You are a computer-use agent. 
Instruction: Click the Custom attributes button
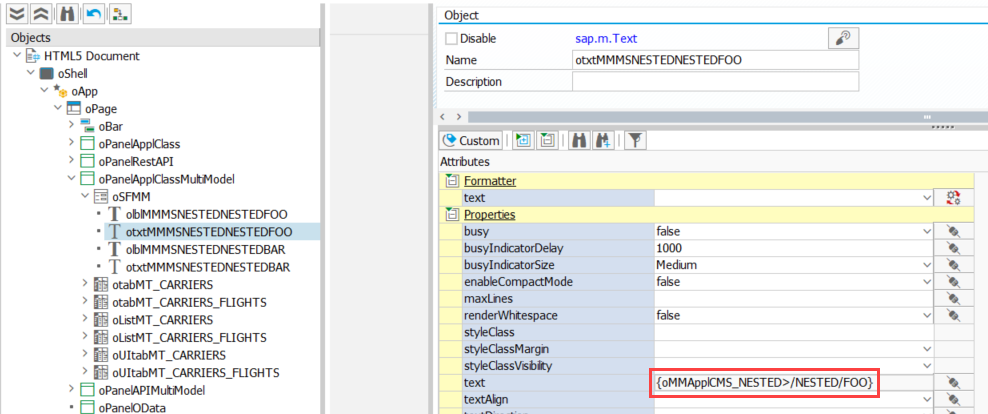(471, 141)
